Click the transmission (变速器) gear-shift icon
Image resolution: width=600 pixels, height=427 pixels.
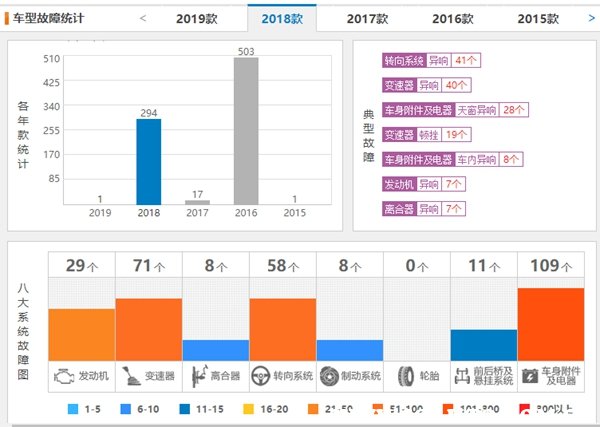[x=130, y=377]
